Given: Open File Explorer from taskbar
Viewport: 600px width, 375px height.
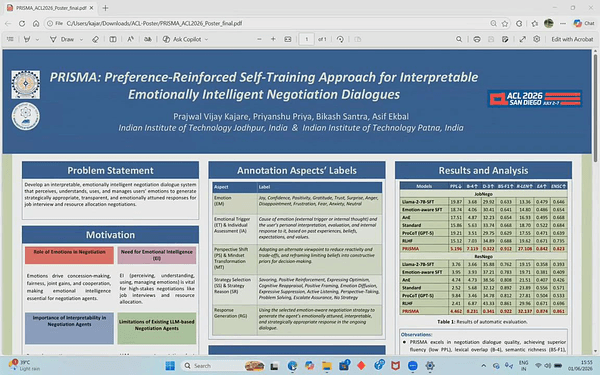Looking at the screenshot, I should click(326, 366).
